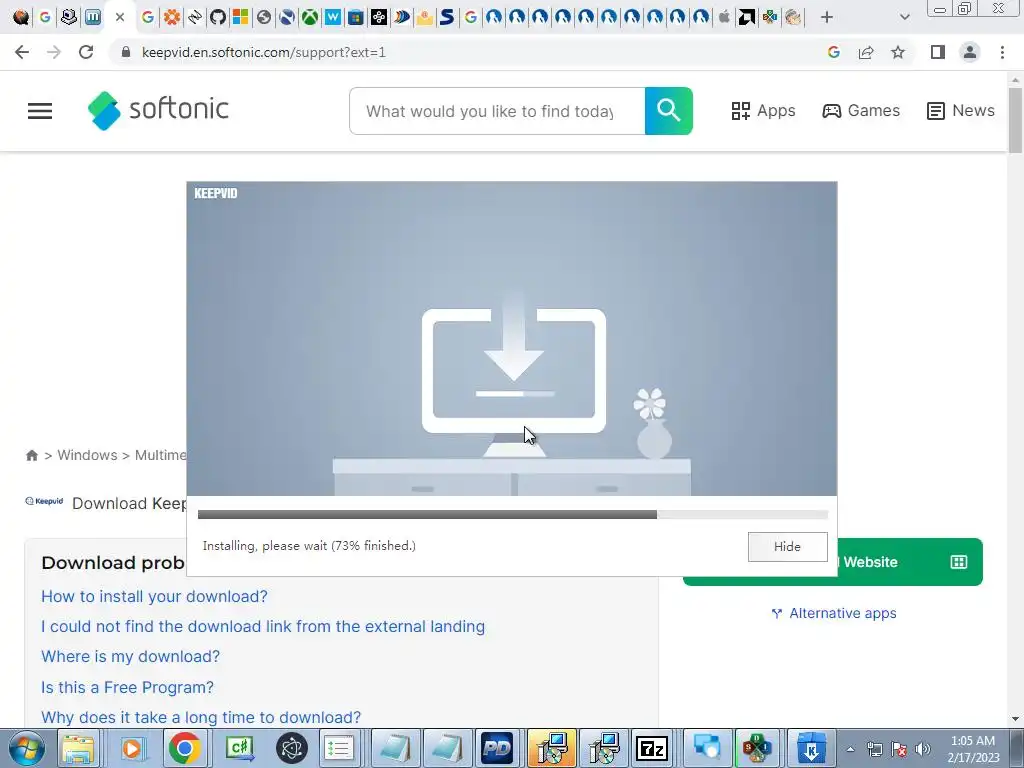The image size is (1024, 768).
Task: Open 'Is this a Free Program?' link
Action: (127, 687)
